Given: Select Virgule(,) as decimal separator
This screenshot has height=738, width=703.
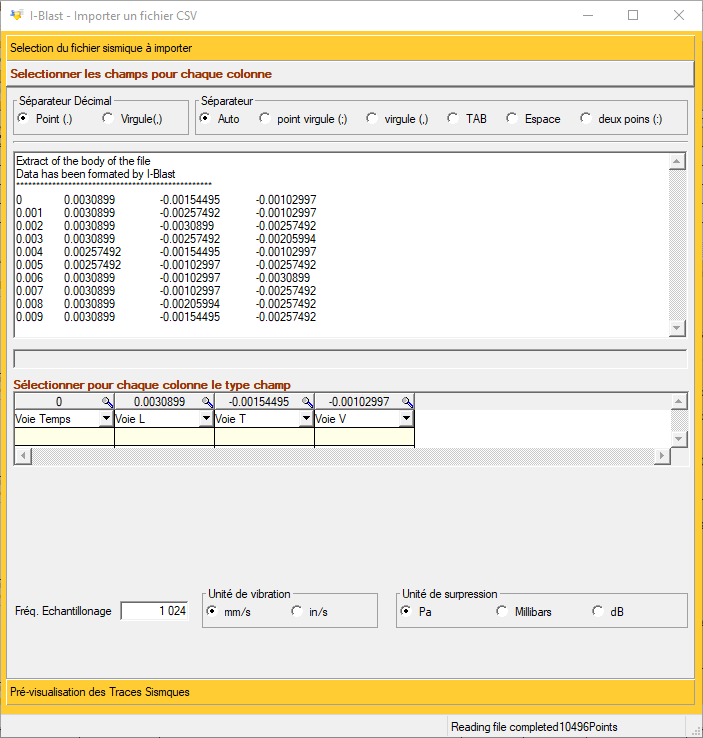Looking at the screenshot, I should [x=132, y=119].
